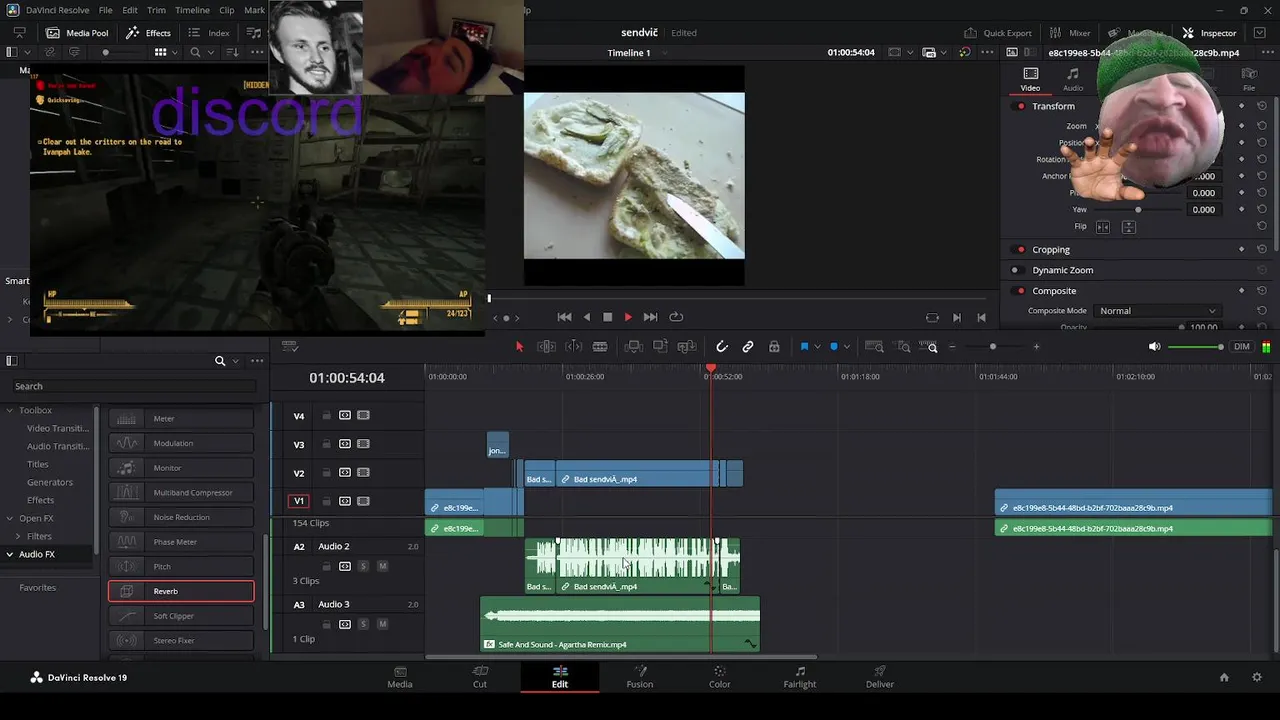Click the Flip vertical icon
This screenshot has width=1280, height=720.
pyautogui.click(x=1128, y=227)
